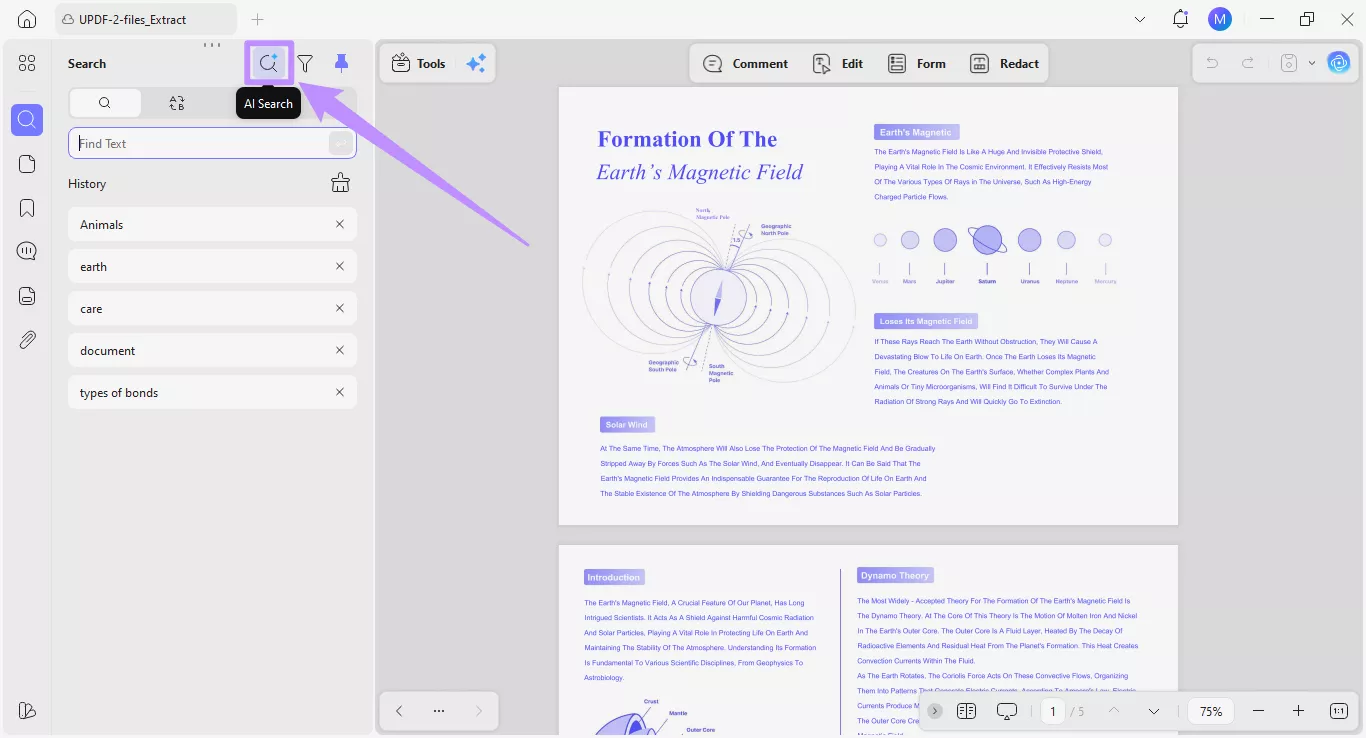Open the account avatar M
Screen dimensions: 1366x738
(x=1220, y=19)
